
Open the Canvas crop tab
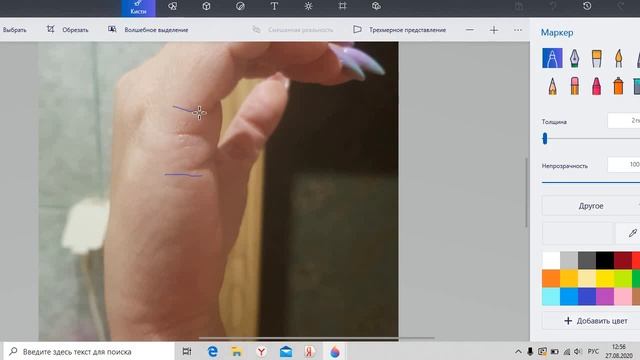click(x=342, y=6)
